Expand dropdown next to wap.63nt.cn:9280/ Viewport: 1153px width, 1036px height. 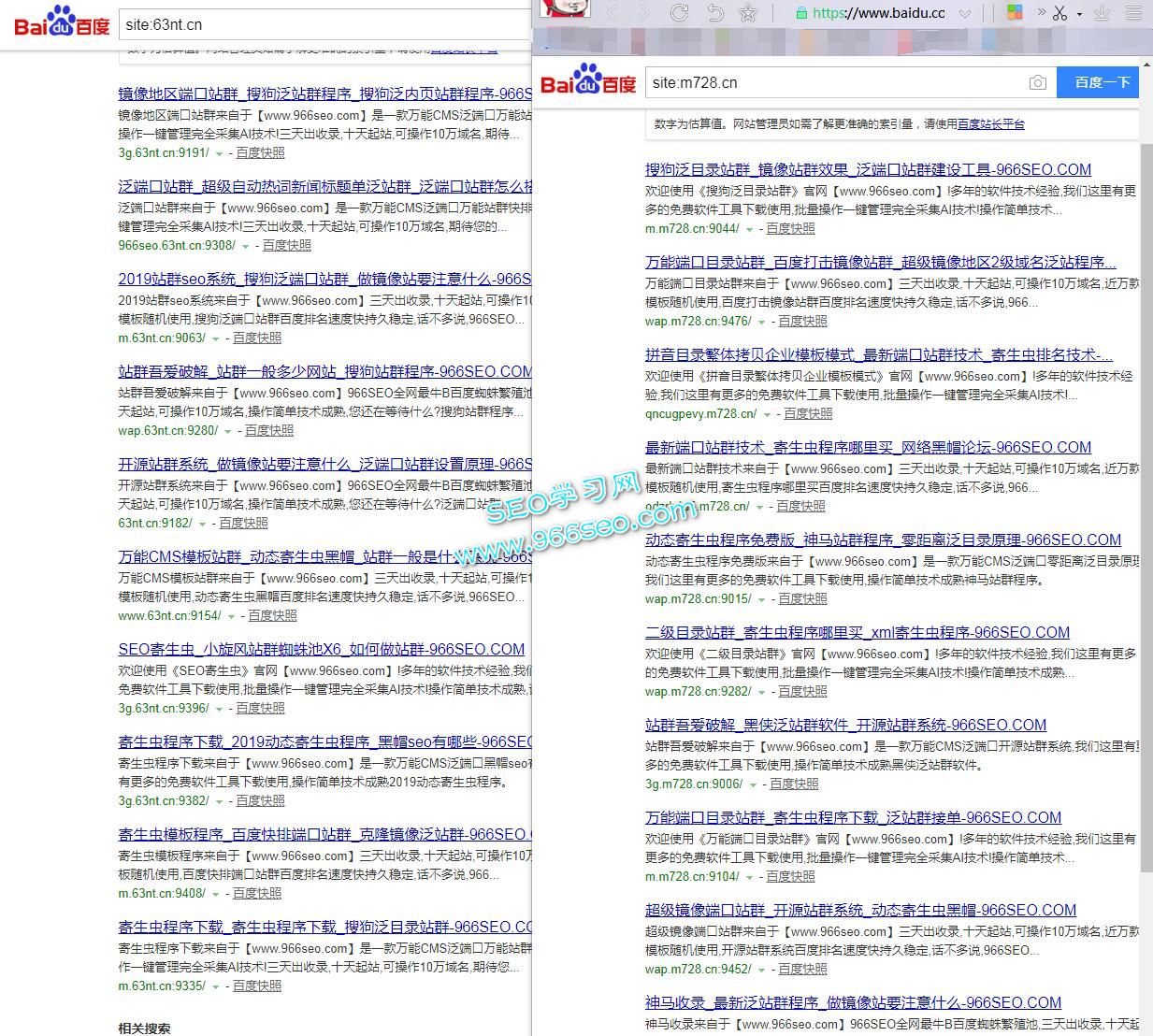228,431
